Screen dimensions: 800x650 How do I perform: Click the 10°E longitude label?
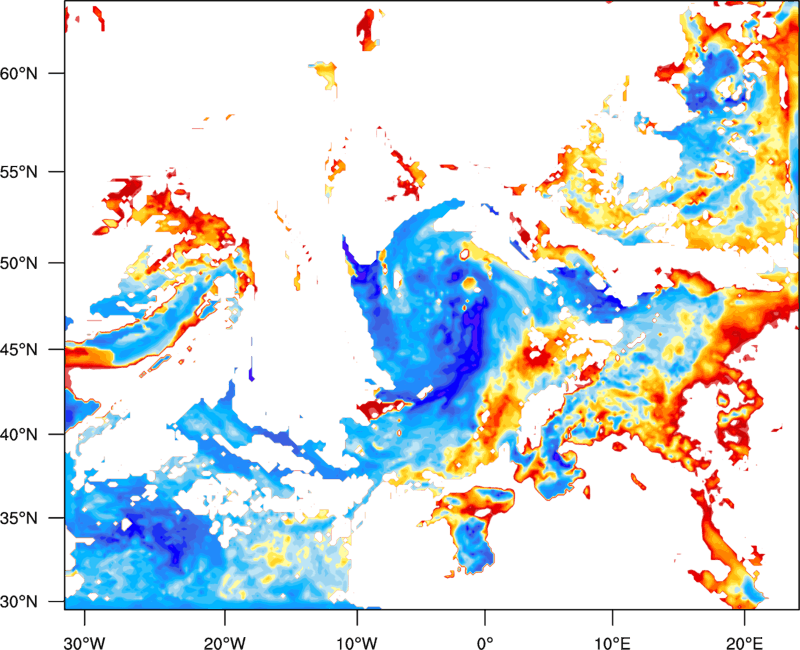(x=612, y=643)
